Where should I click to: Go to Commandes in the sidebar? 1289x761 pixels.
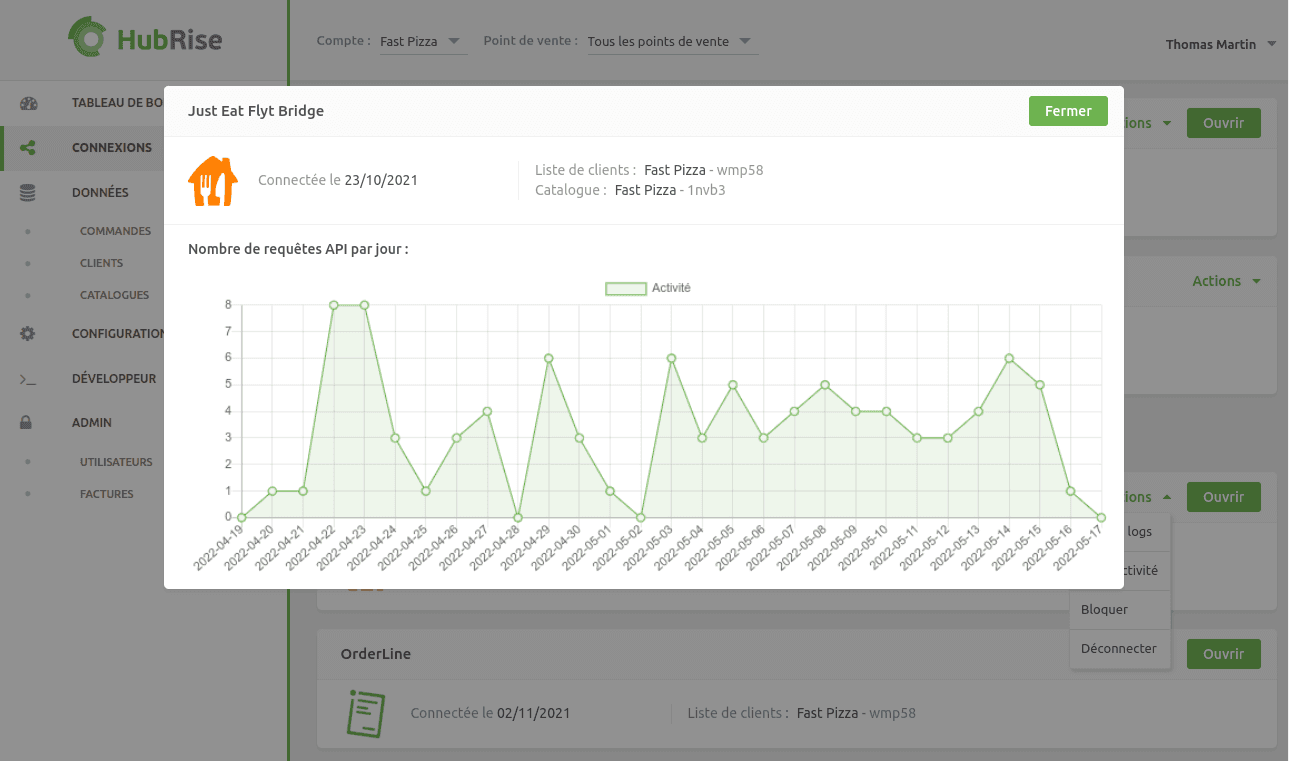pos(115,231)
